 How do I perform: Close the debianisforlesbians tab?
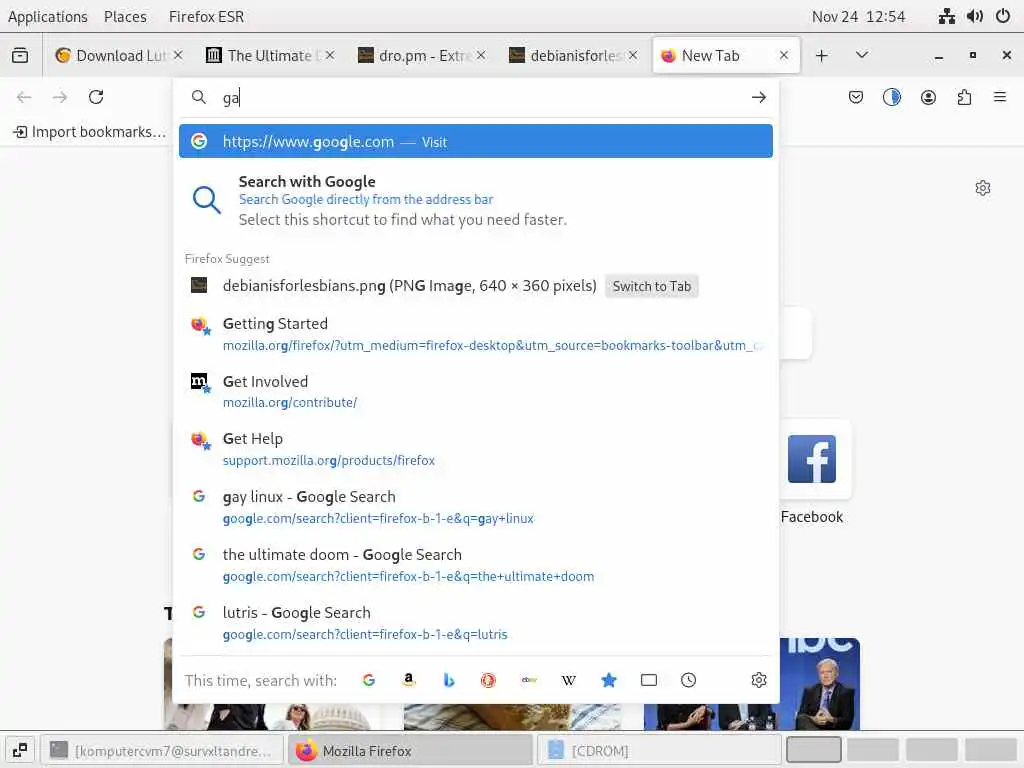[632, 56]
